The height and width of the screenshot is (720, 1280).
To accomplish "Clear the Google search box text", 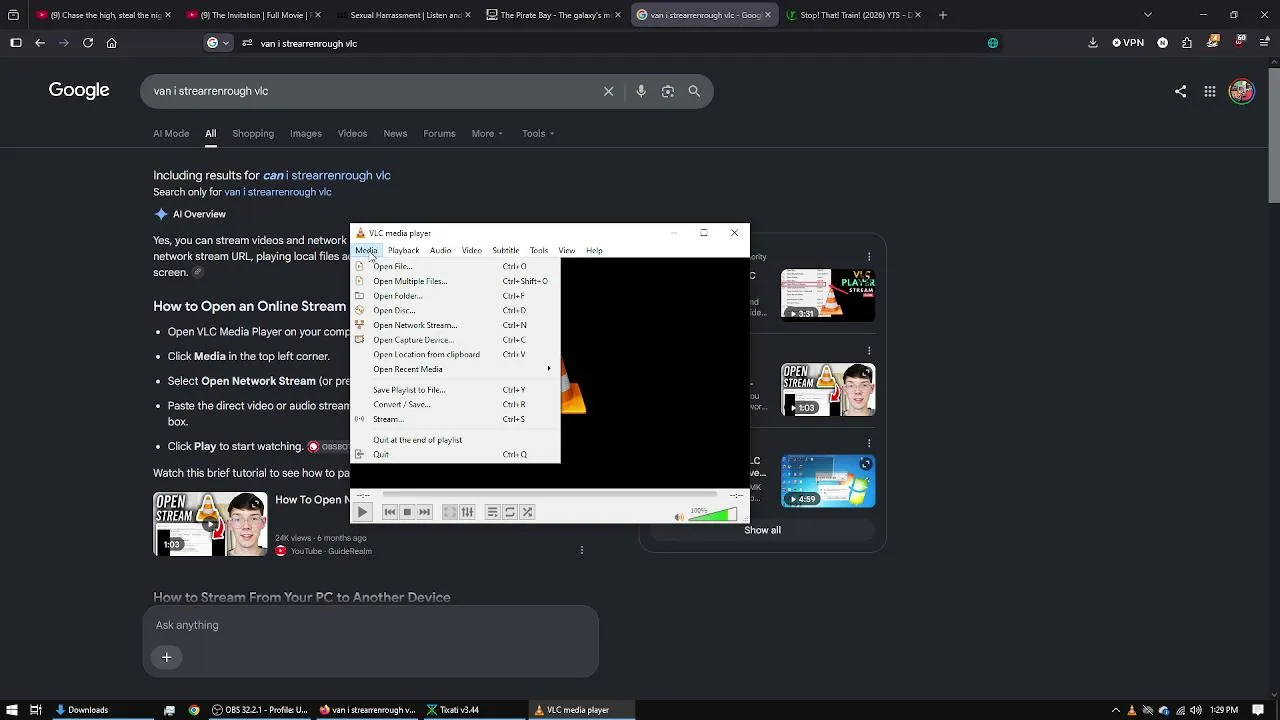I will [x=608, y=91].
